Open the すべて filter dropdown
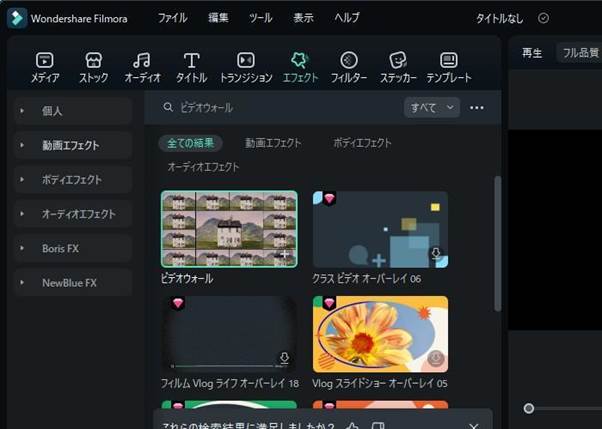This screenshot has width=602, height=429. [432, 108]
